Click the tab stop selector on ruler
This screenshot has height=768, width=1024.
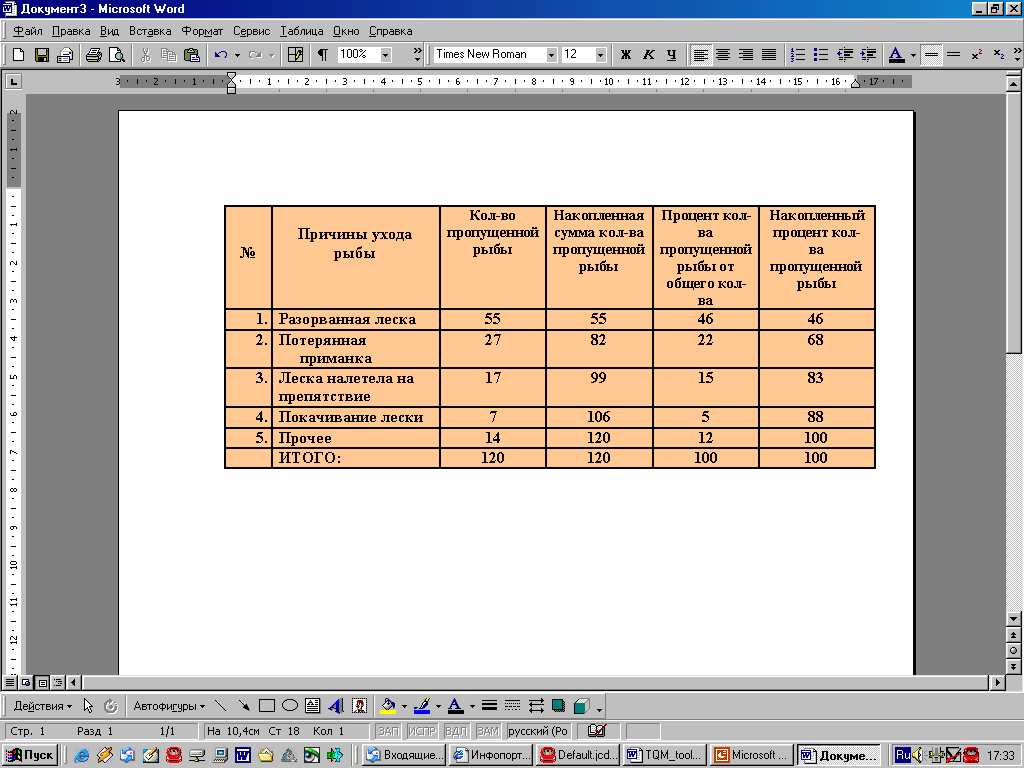13,82
